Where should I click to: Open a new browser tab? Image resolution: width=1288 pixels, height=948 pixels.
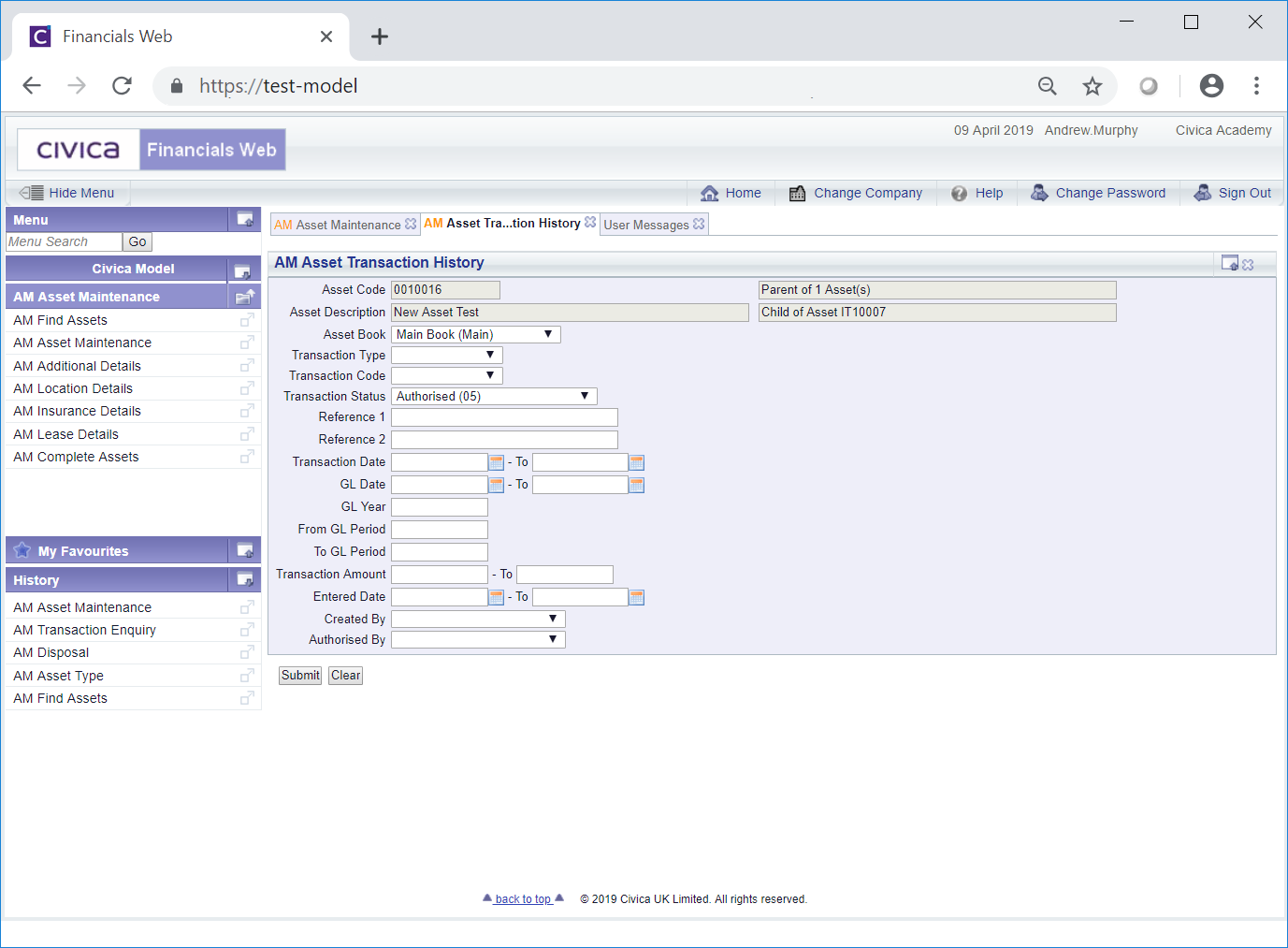tap(379, 36)
